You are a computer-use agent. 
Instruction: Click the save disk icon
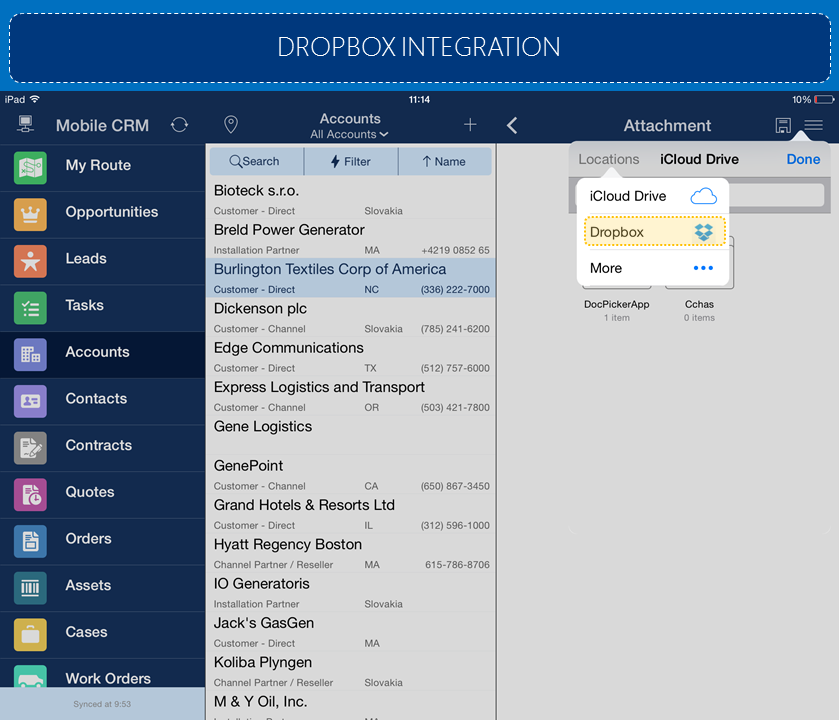point(783,125)
